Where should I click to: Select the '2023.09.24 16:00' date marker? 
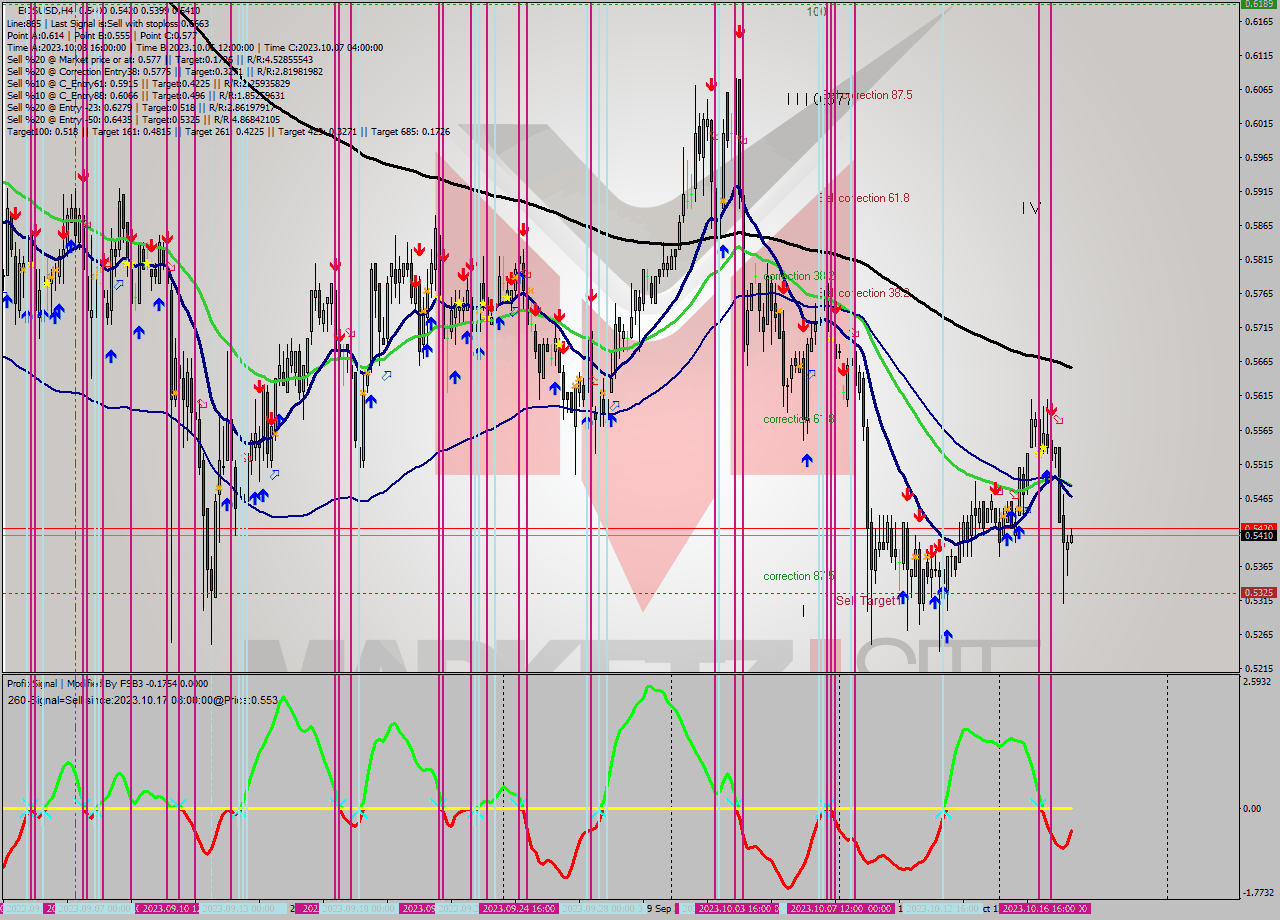(519, 910)
